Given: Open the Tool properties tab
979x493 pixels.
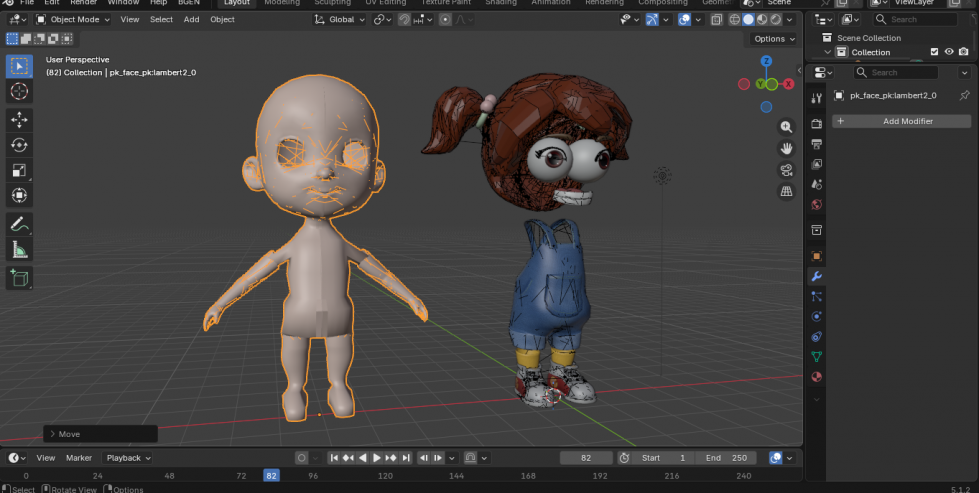Looking at the screenshot, I should coord(817,98).
